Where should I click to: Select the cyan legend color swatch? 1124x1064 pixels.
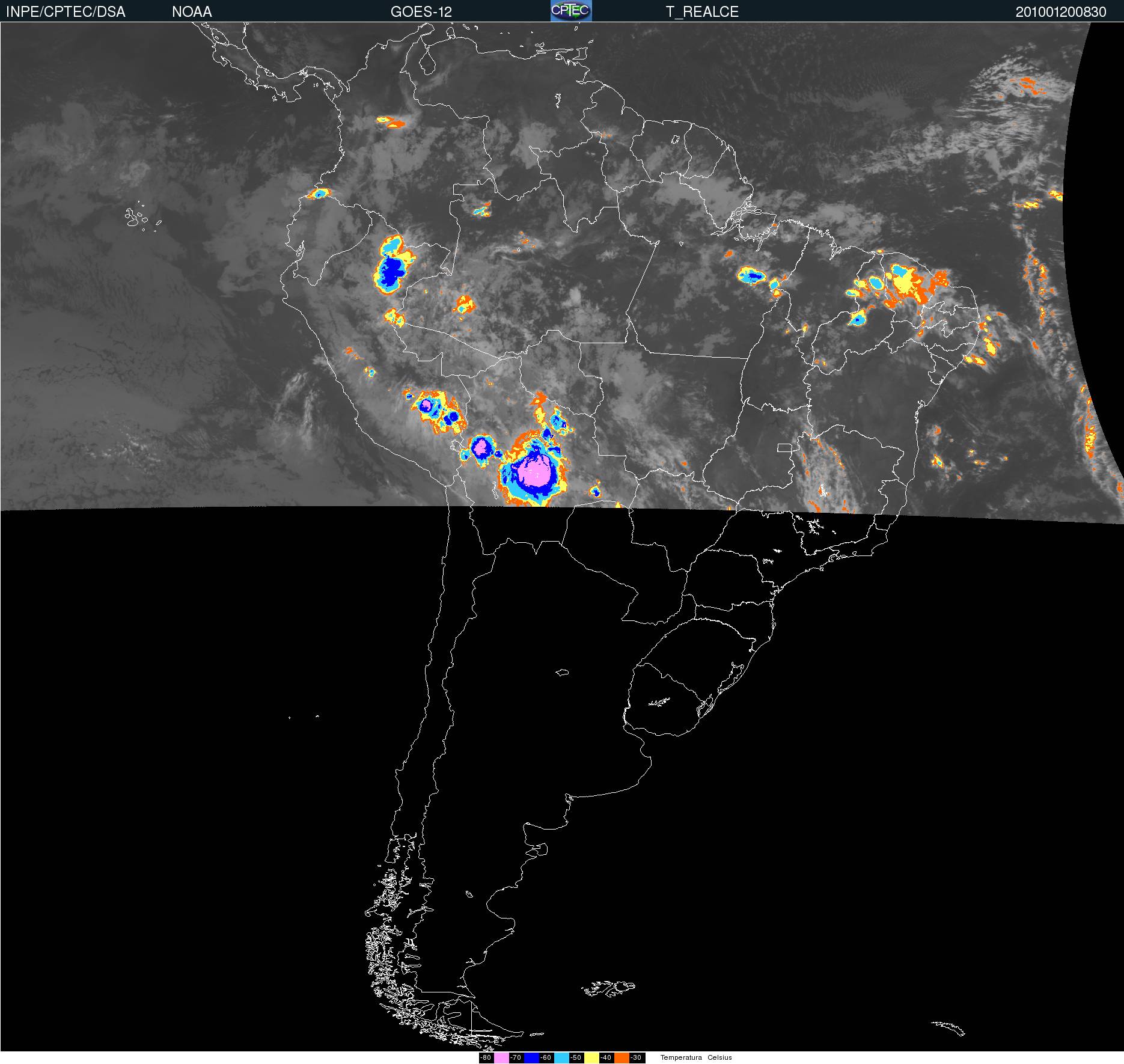[x=561, y=1058]
